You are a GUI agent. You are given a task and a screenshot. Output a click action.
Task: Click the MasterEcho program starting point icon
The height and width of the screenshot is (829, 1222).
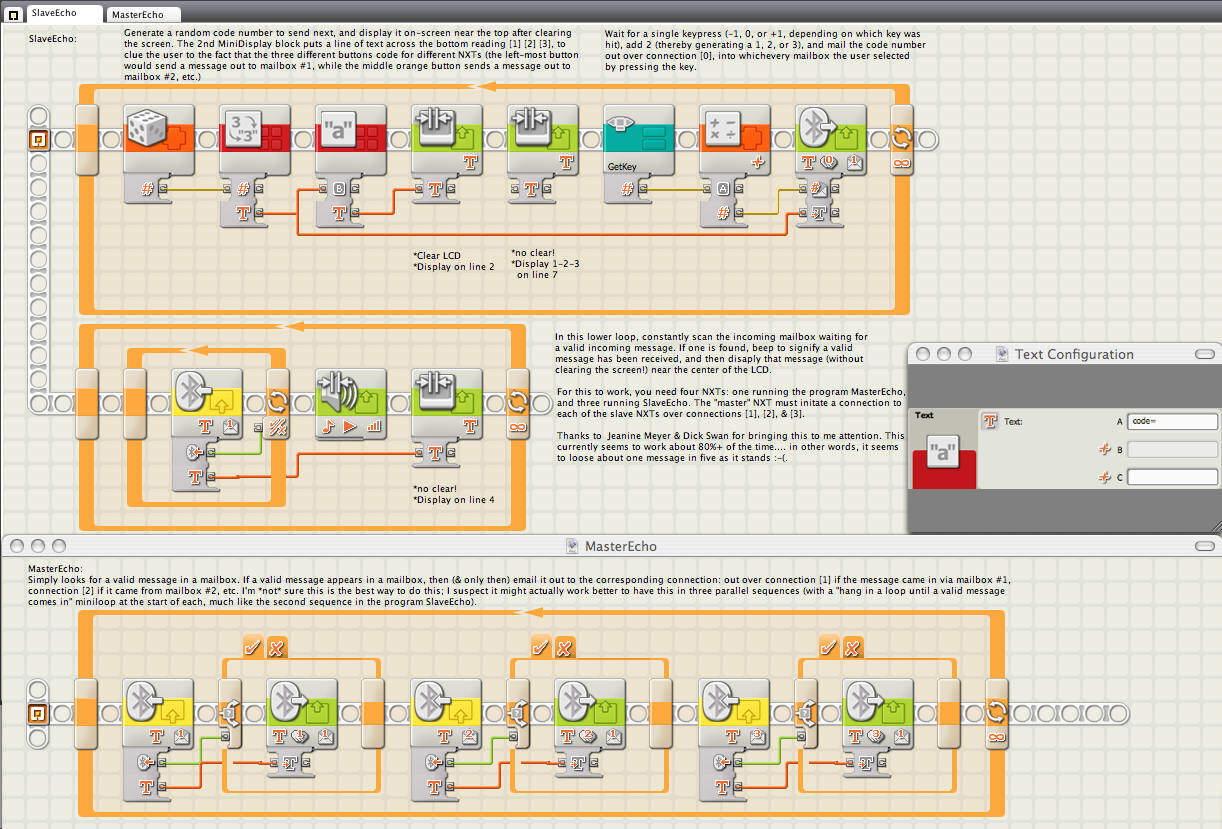pos(38,713)
